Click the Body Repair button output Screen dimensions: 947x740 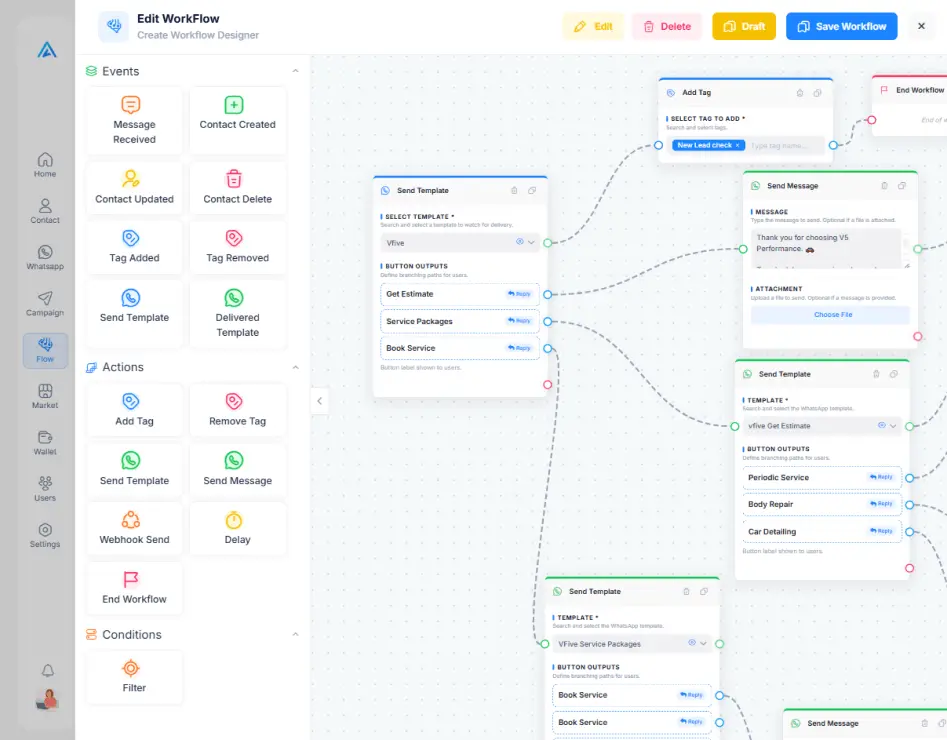[821, 504]
